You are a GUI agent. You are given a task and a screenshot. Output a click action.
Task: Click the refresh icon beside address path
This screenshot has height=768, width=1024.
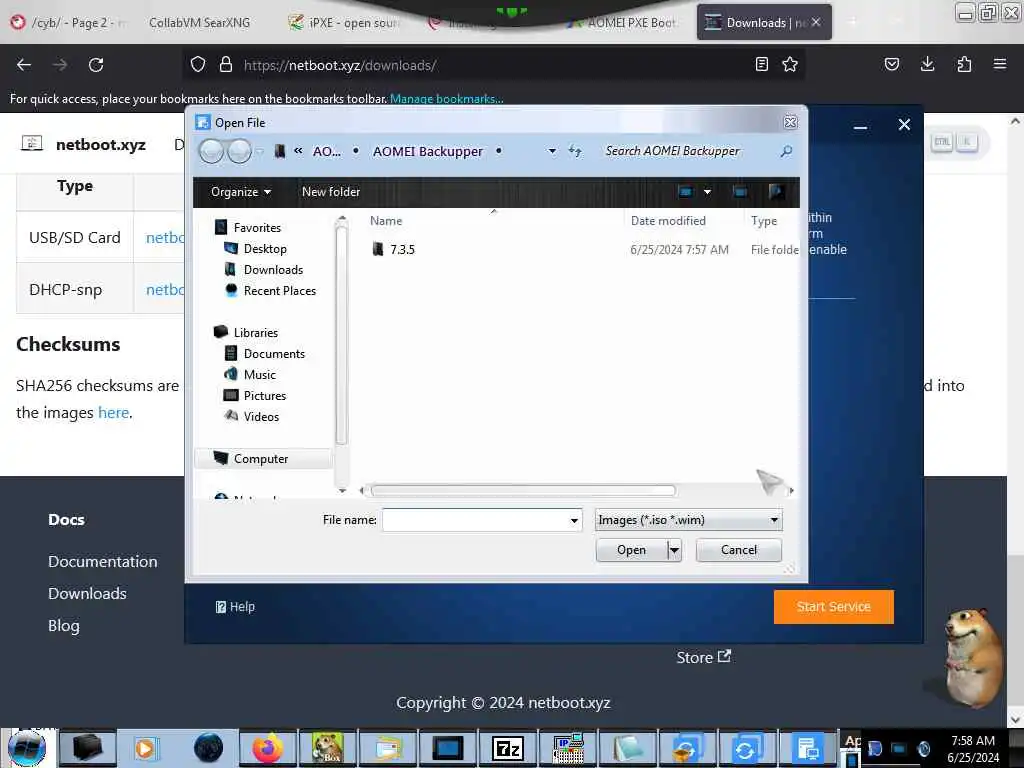[575, 151]
